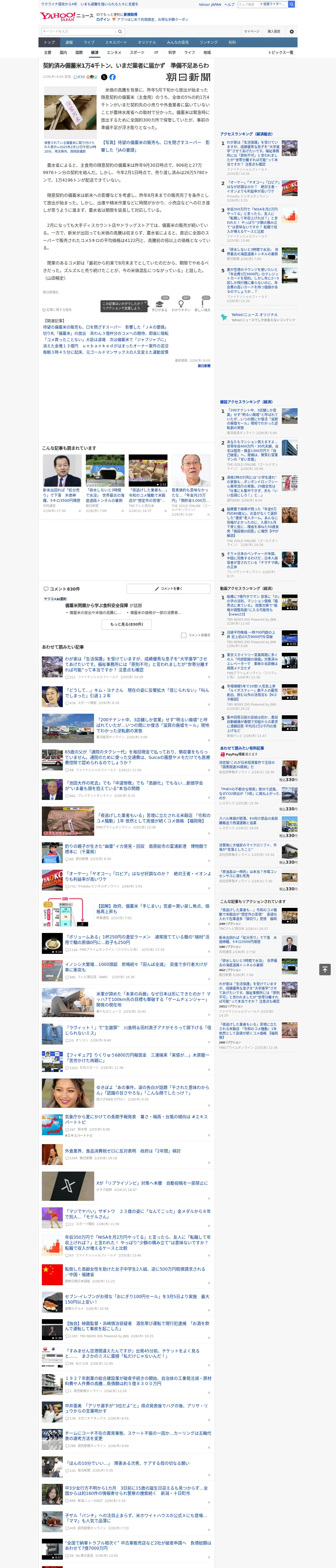Open related link 切り札「備蓄米」の放出
The height and width of the screenshot is (1568, 336).
(x=105, y=333)
